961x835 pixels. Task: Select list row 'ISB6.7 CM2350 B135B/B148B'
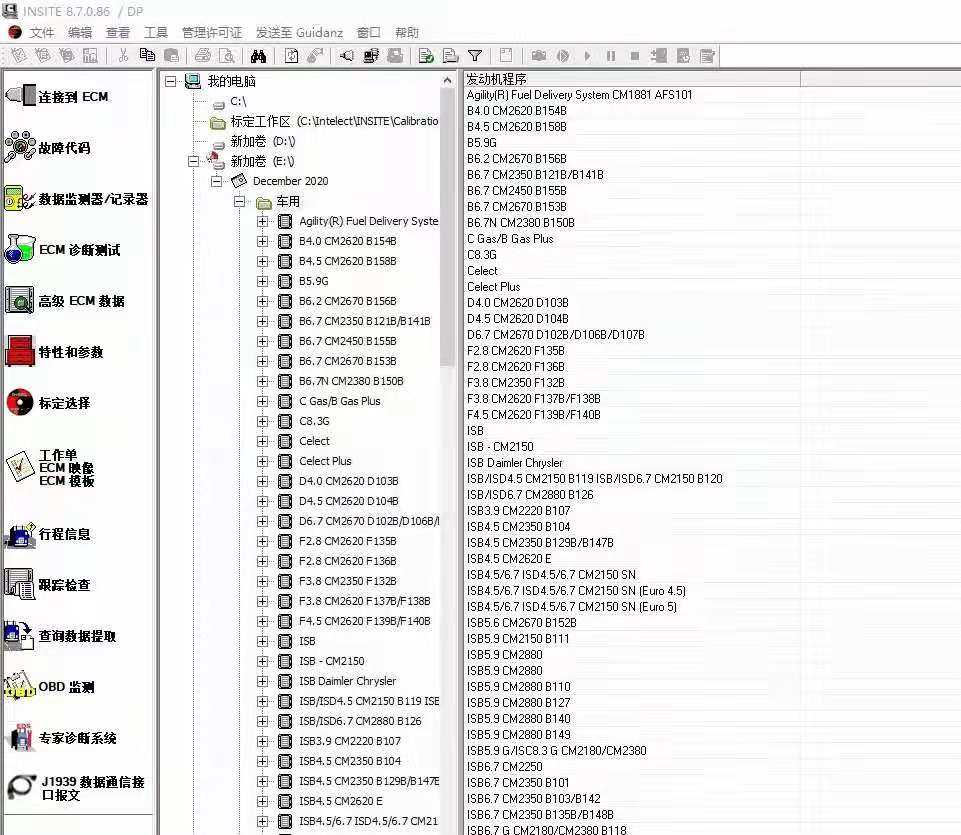pyautogui.click(x=540, y=815)
